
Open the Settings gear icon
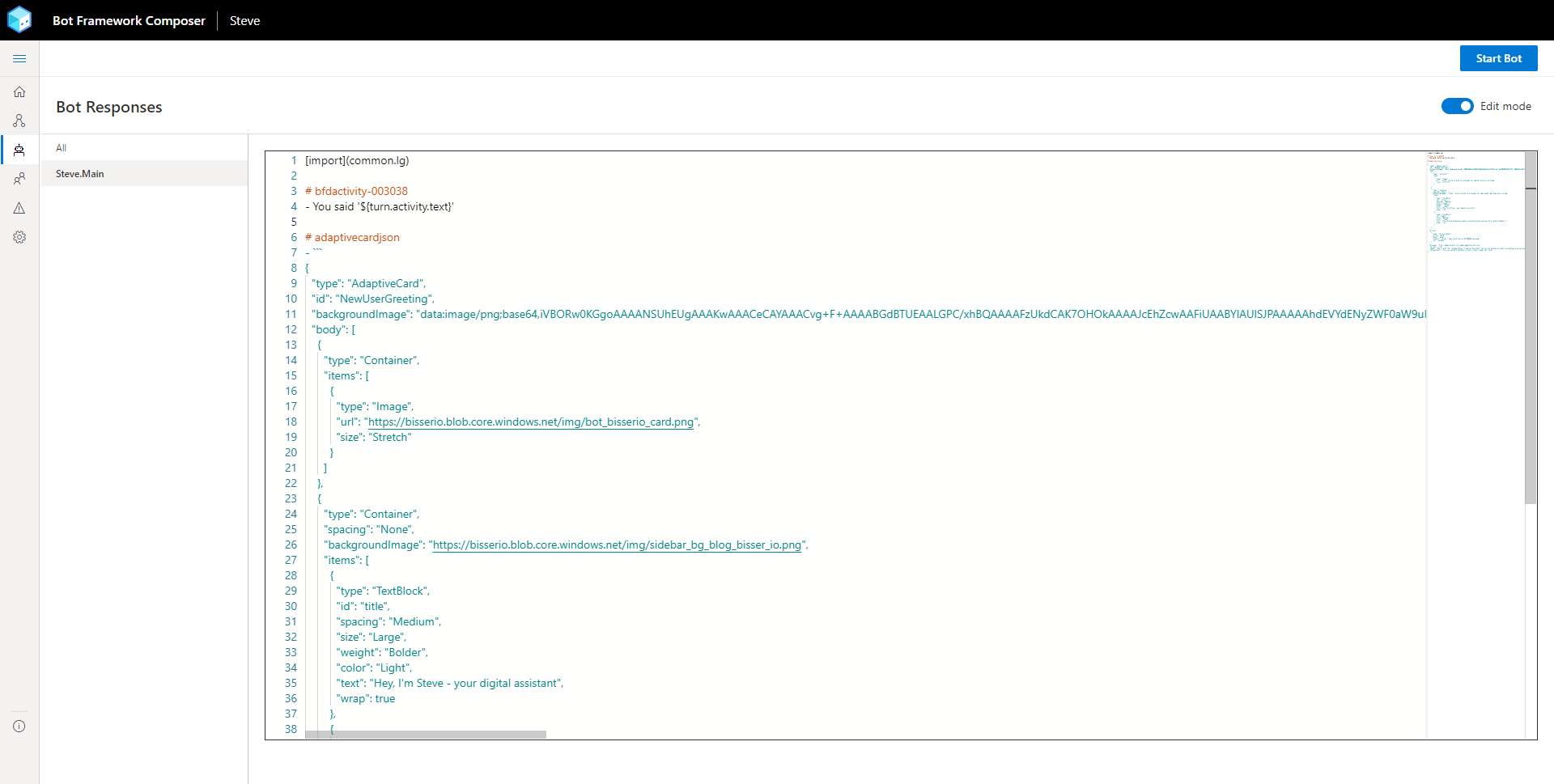point(19,237)
